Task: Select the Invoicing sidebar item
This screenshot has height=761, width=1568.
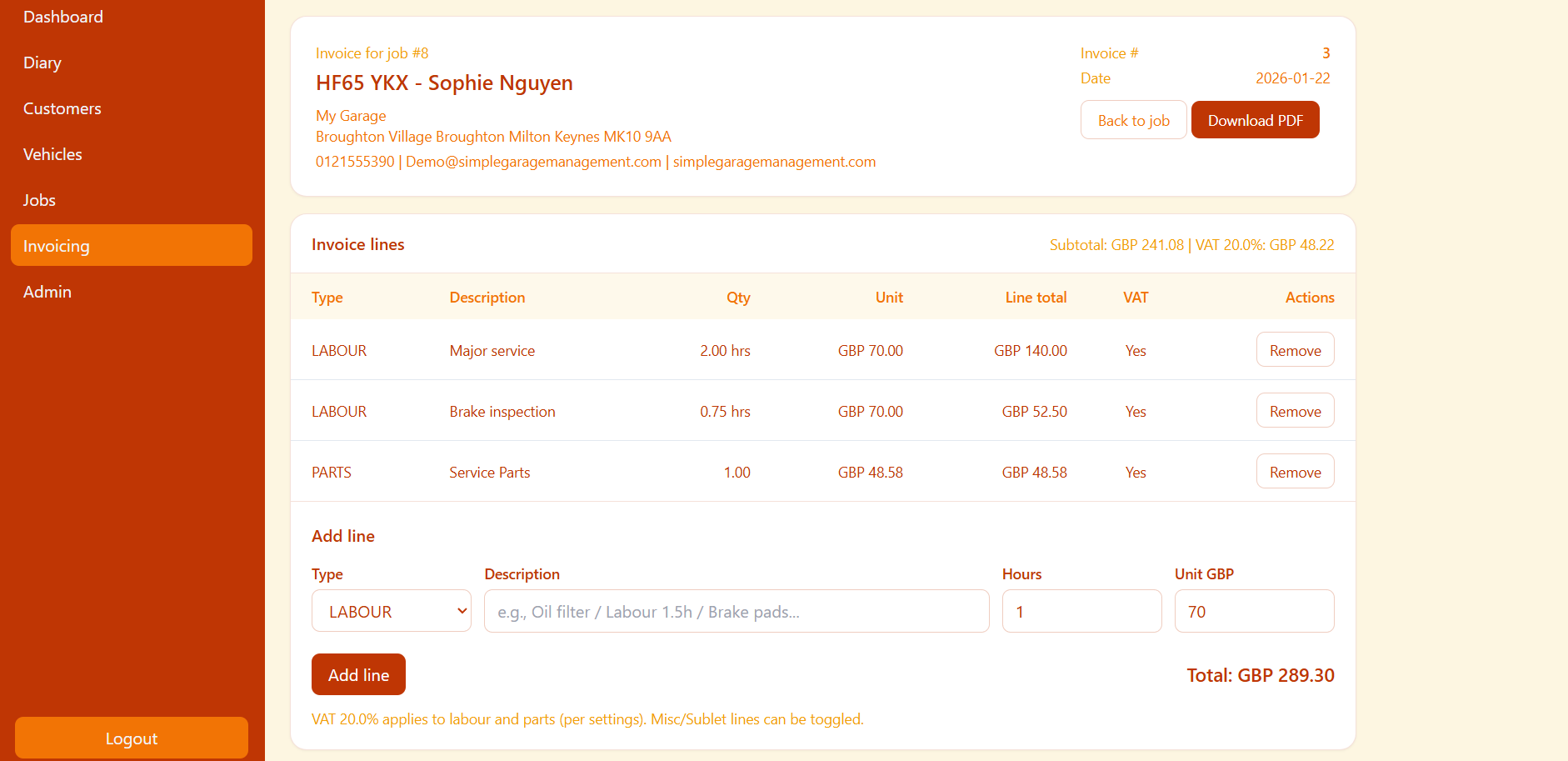Action: pyautogui.click(x=132, y=246)
